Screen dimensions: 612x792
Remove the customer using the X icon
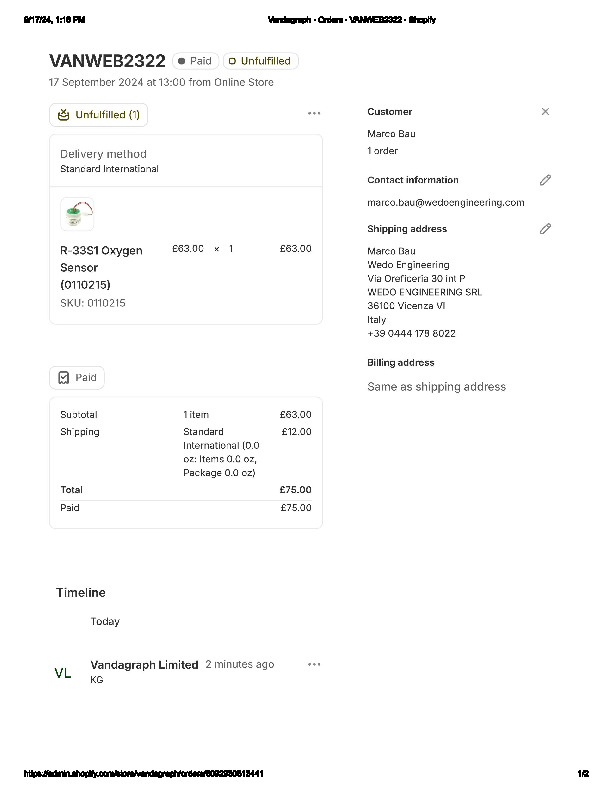545,112
